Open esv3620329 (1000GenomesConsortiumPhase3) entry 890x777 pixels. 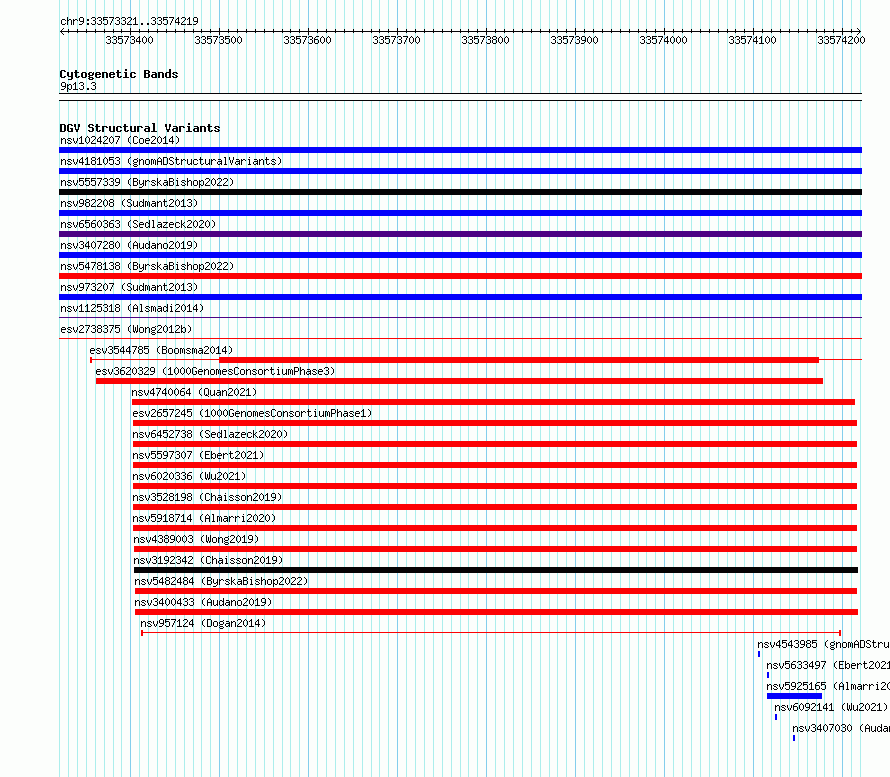[x=215, y=371]
